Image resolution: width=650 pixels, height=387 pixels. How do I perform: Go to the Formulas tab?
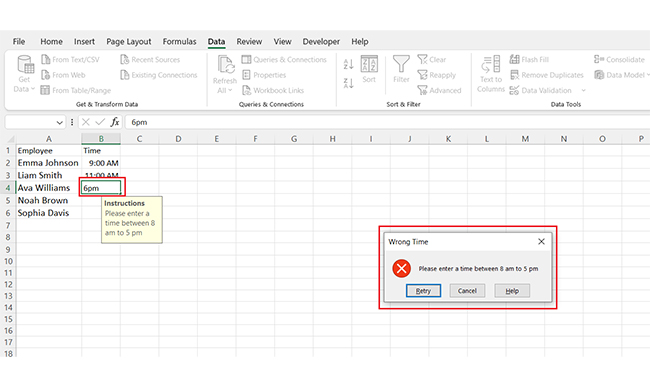[x=179, y=41]
